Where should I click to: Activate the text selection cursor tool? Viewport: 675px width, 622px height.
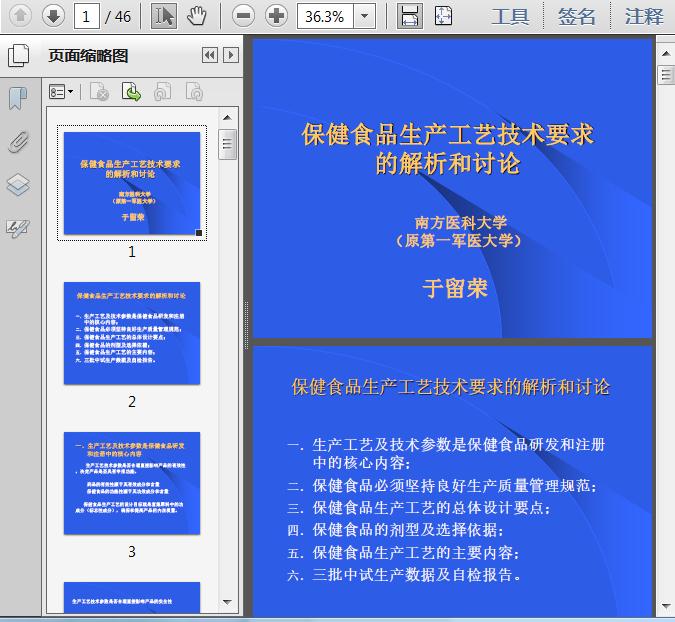click(x=164, y=16)
